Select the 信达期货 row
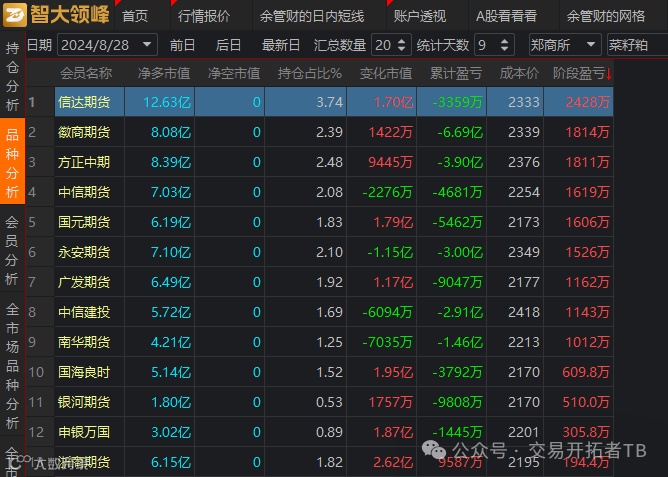The height and width of the screenshot is (477, 668). (x=320, y=102)
